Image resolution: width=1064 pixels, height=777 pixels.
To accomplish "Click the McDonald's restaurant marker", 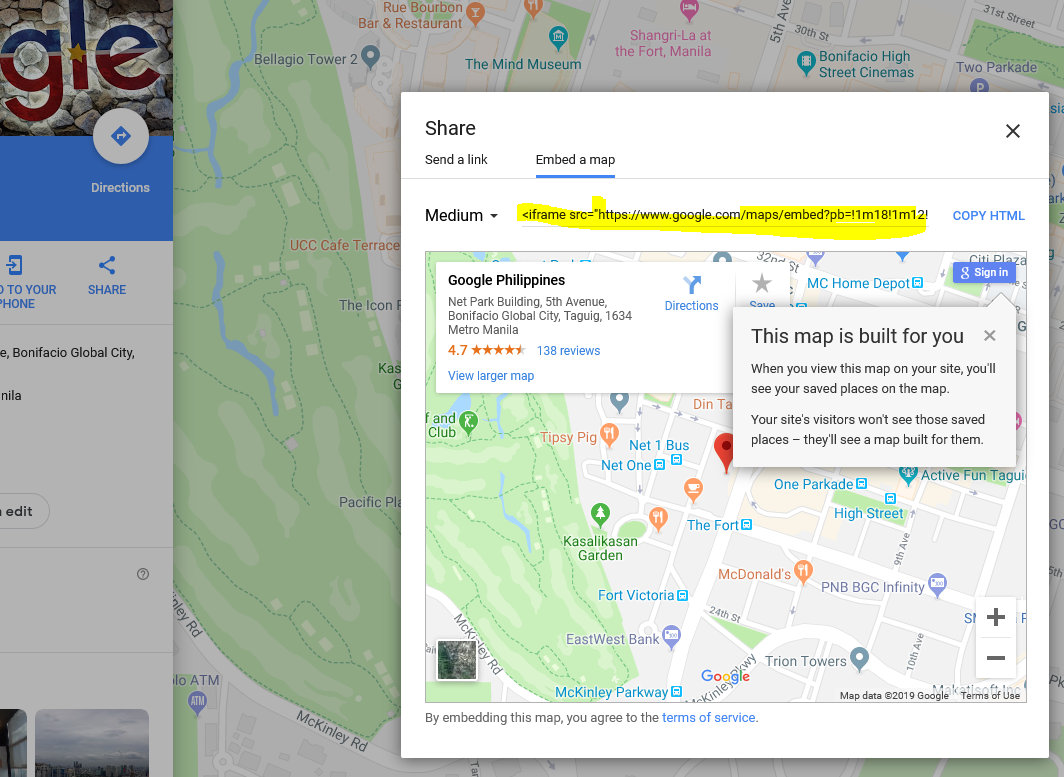I will [x=803, y=571].
